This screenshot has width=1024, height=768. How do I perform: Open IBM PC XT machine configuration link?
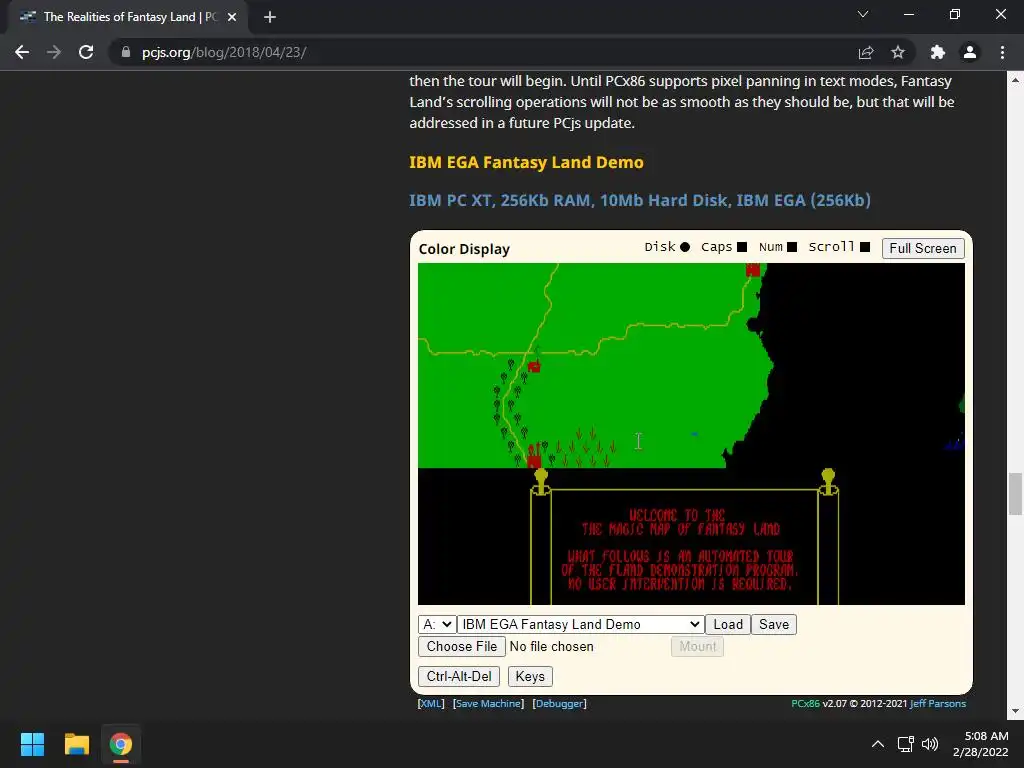(640, 200)
